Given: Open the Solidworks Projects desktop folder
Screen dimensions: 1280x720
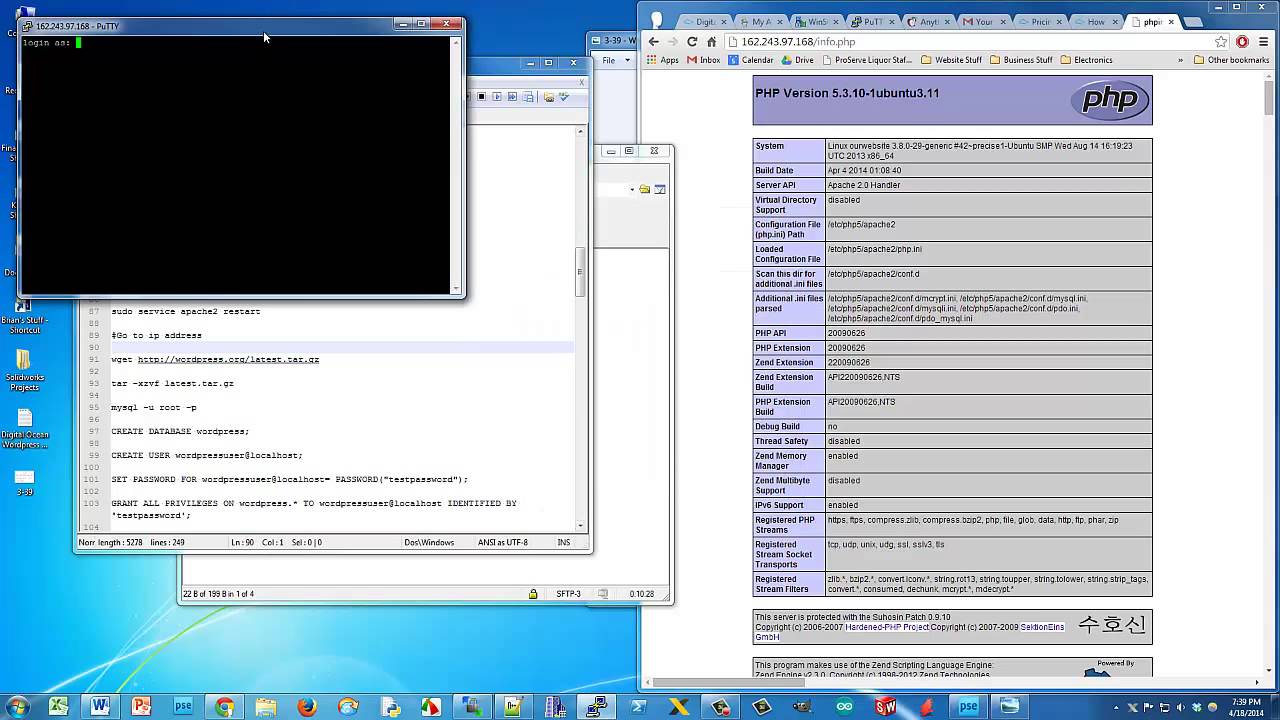Looking at the screenshot, I should pos(24,370).
